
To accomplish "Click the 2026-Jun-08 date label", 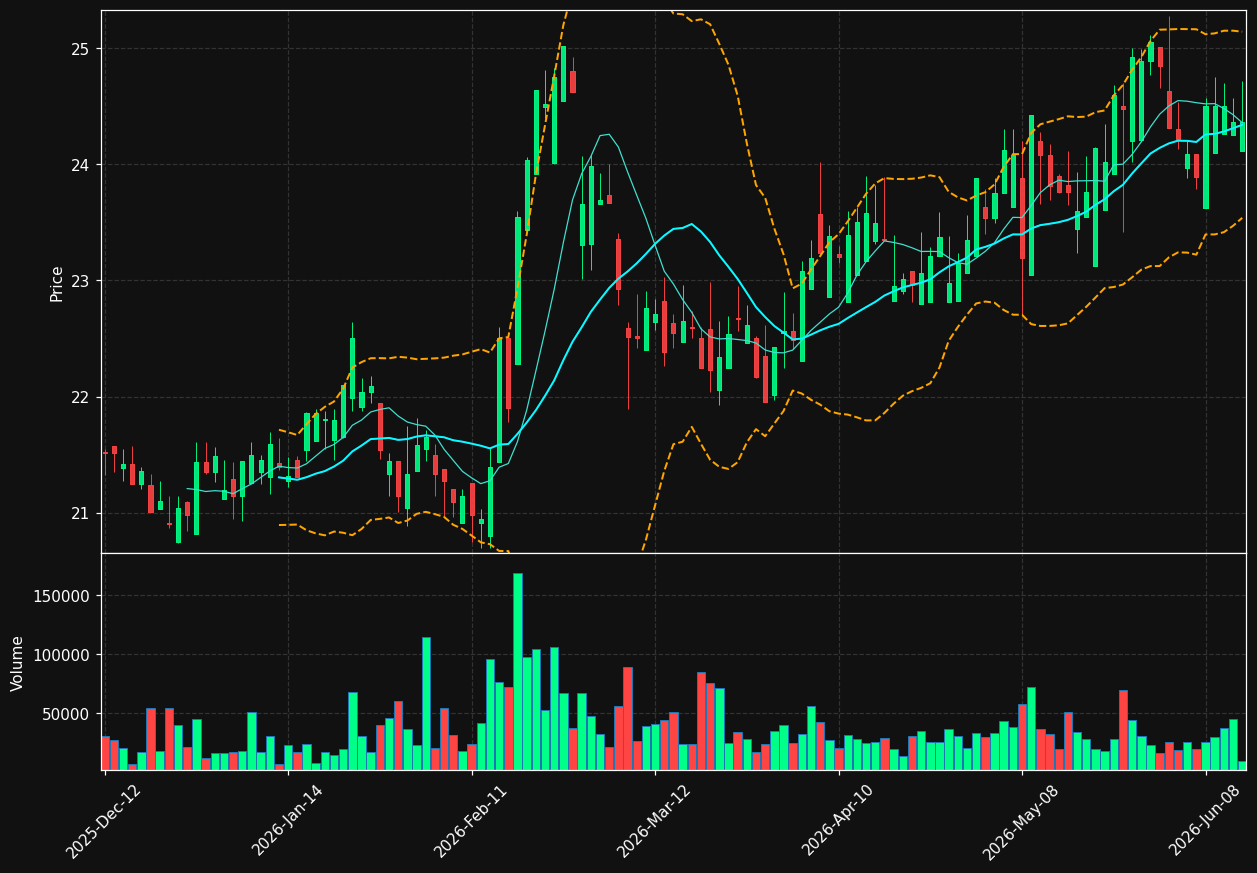I will click(1206, 821).
